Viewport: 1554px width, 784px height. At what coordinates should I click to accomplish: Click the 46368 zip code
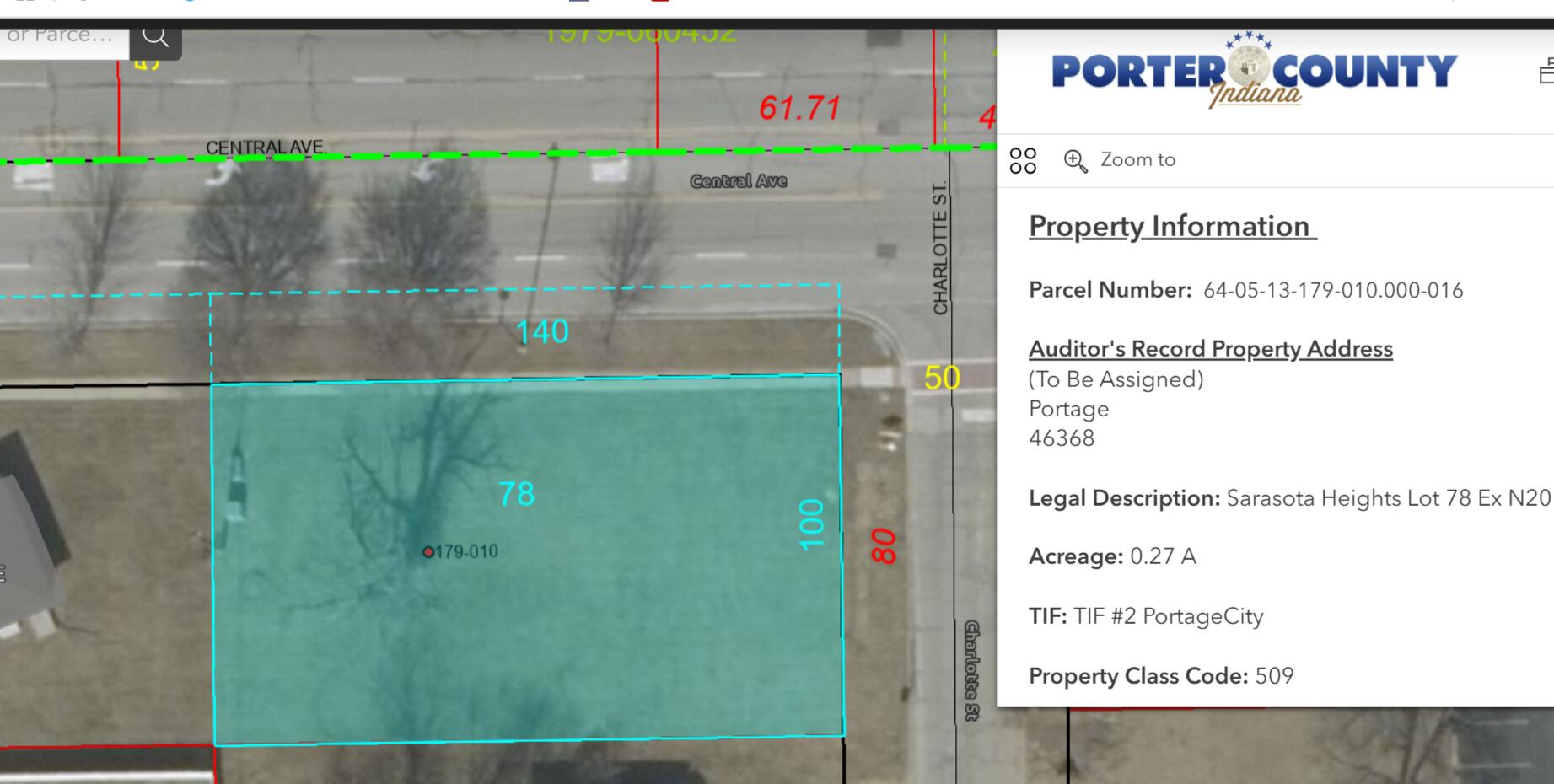click(1062, 438)
